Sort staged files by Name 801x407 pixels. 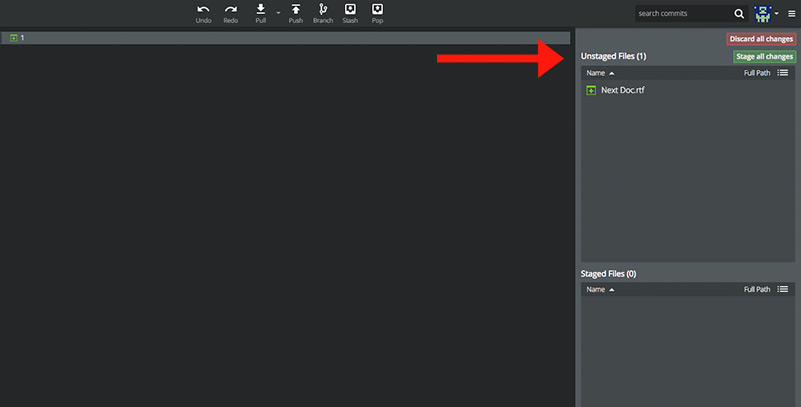point(600,290)
